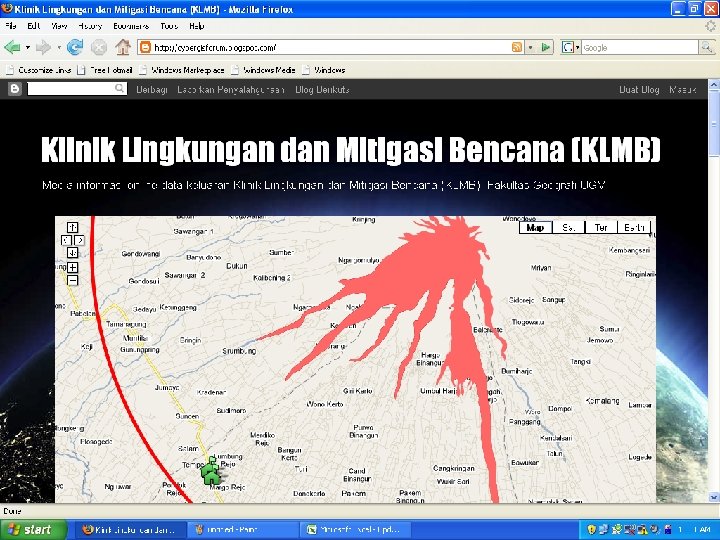Viewport: 720px width, 540px height.
Task: Pan map left arrow control
Action: [x=67, y=240]
